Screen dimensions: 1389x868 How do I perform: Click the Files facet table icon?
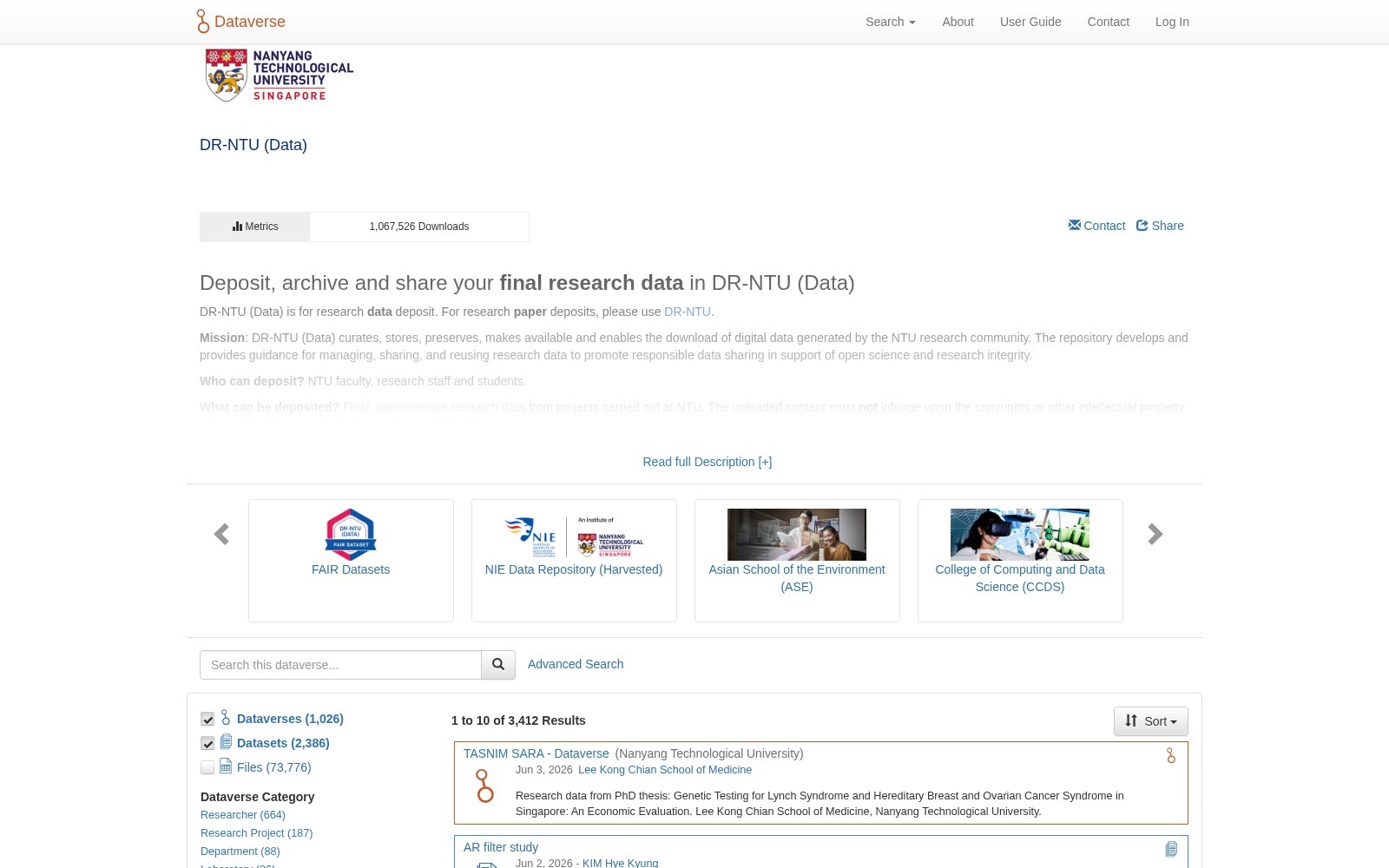[226, 766]
